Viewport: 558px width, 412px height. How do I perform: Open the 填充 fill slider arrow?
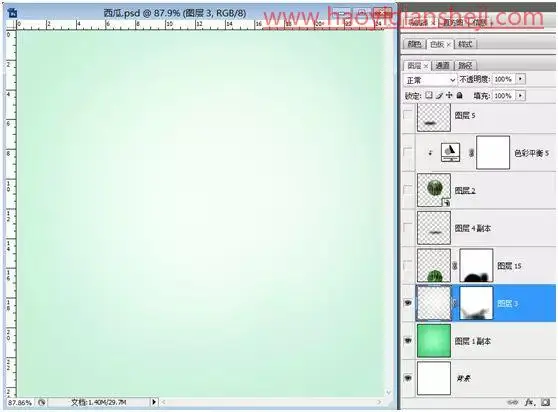(521, 95)
